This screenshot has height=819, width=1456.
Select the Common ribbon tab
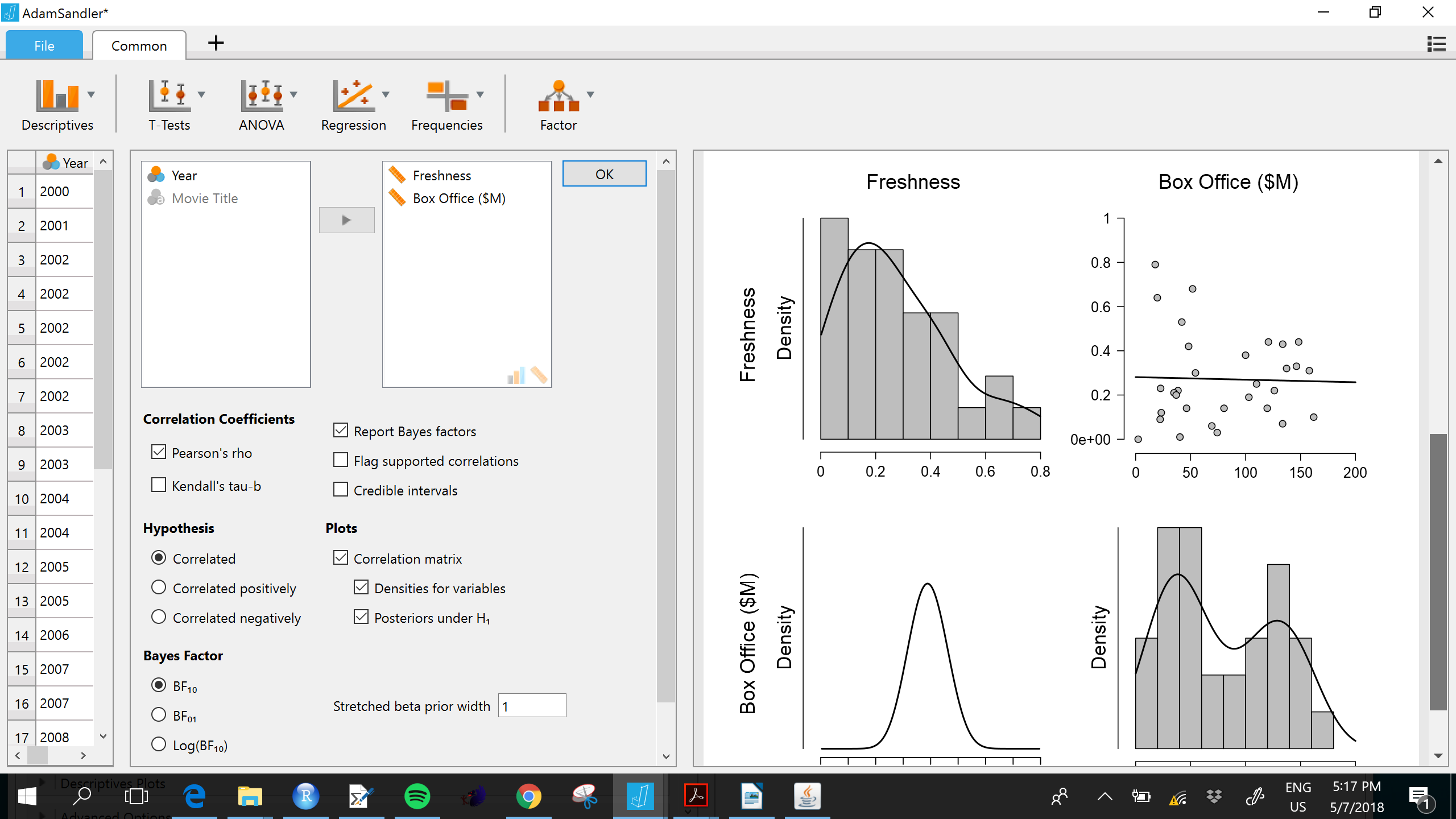(139, 45)
